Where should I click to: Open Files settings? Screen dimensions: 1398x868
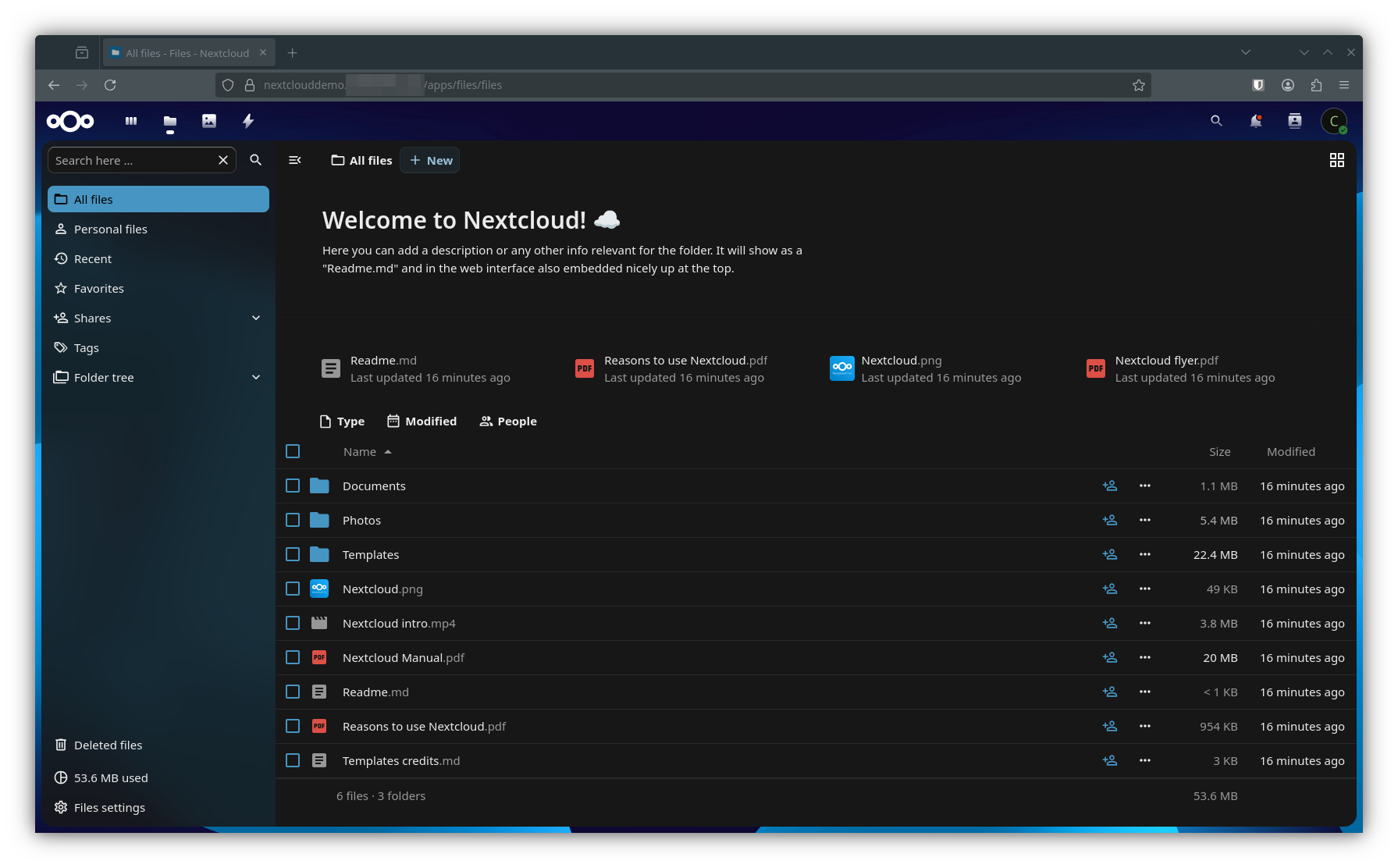[x=109, y=808]
